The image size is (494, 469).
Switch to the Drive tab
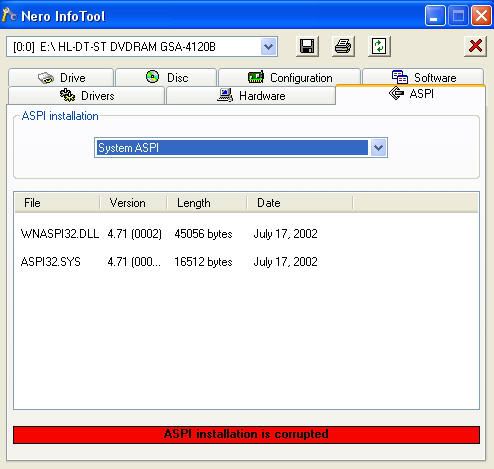(61, 78)
